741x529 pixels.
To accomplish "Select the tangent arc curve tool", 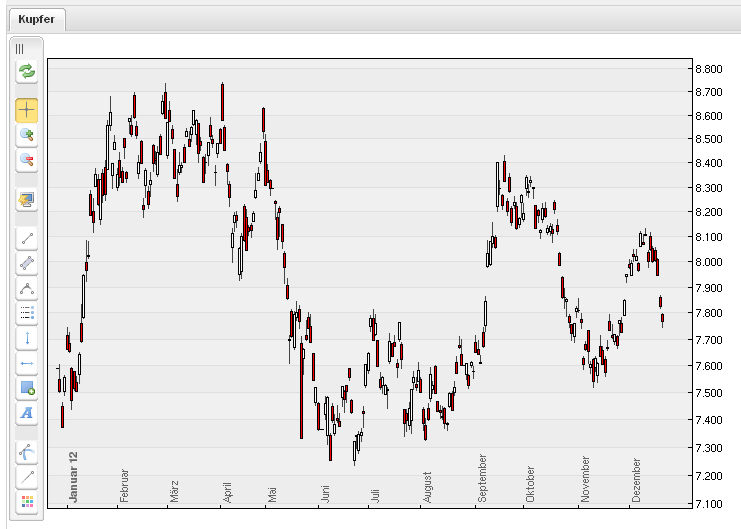I will pyautogui.click(x=26, y=452).
